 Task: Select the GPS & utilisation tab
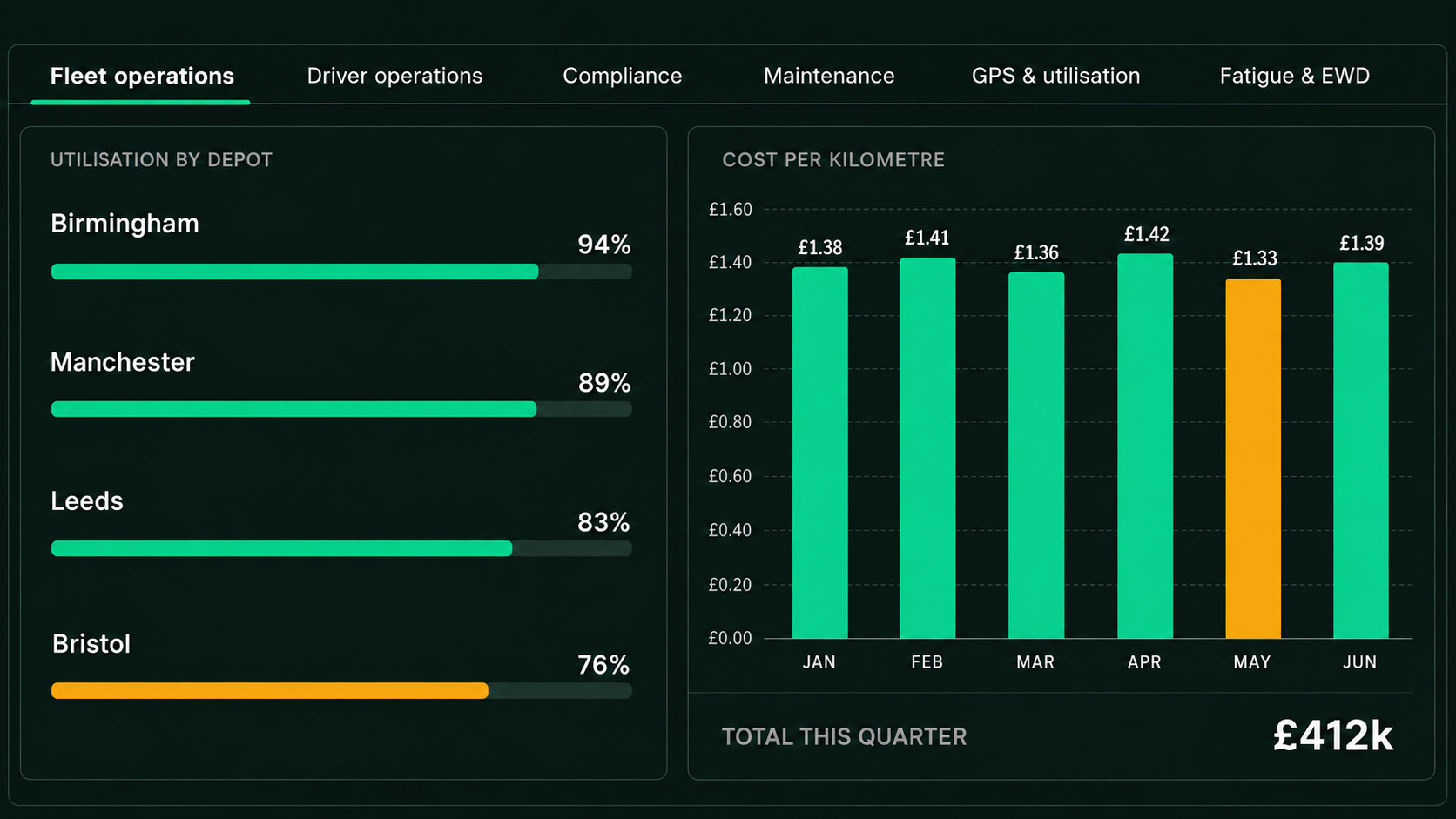click(x=1055, y=76)
